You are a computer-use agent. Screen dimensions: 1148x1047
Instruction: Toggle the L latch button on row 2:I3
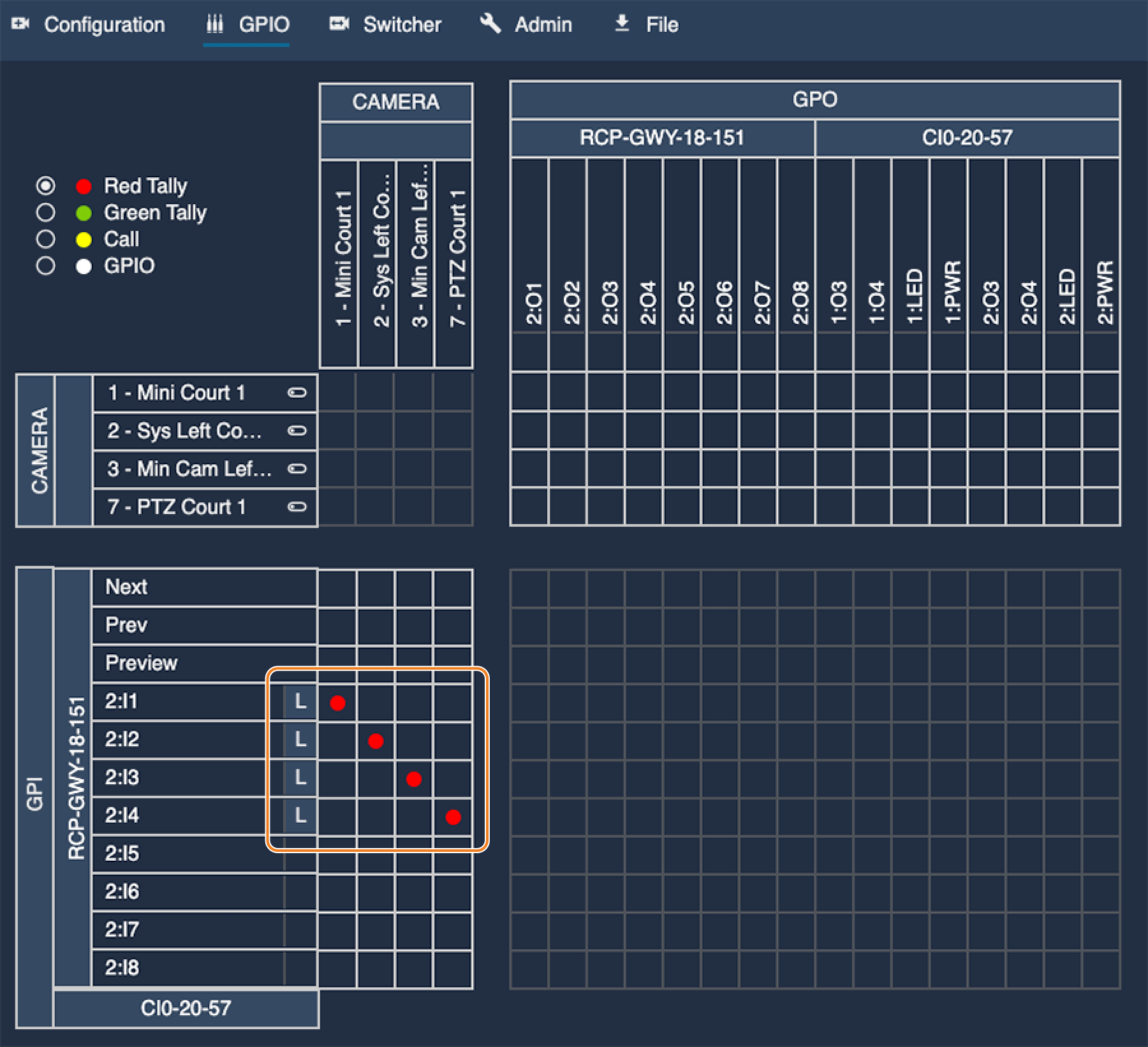click(x=300, y=778)
